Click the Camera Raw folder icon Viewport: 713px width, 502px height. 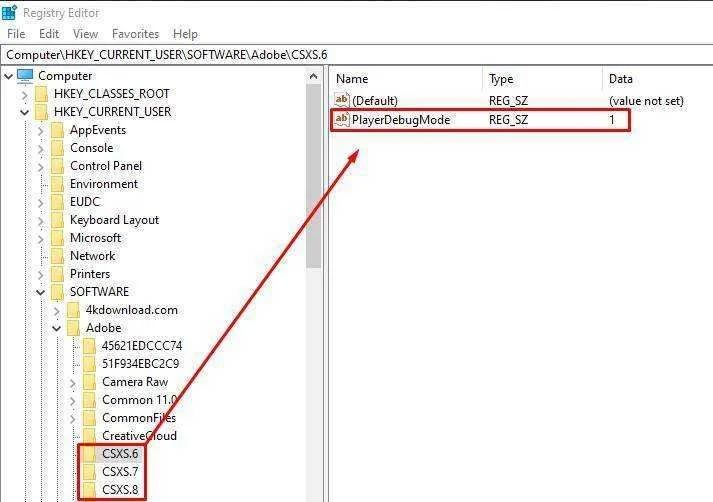click(x=90, y=382)
